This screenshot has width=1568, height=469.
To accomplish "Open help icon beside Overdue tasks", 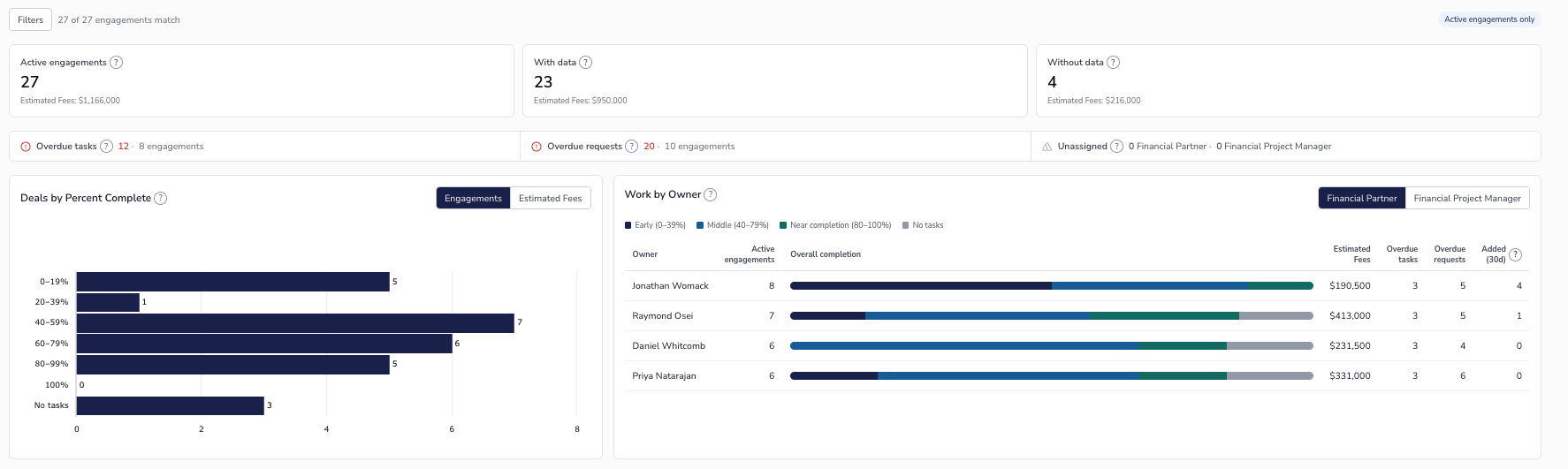I will pyautogui.click(x=107, y=147).
